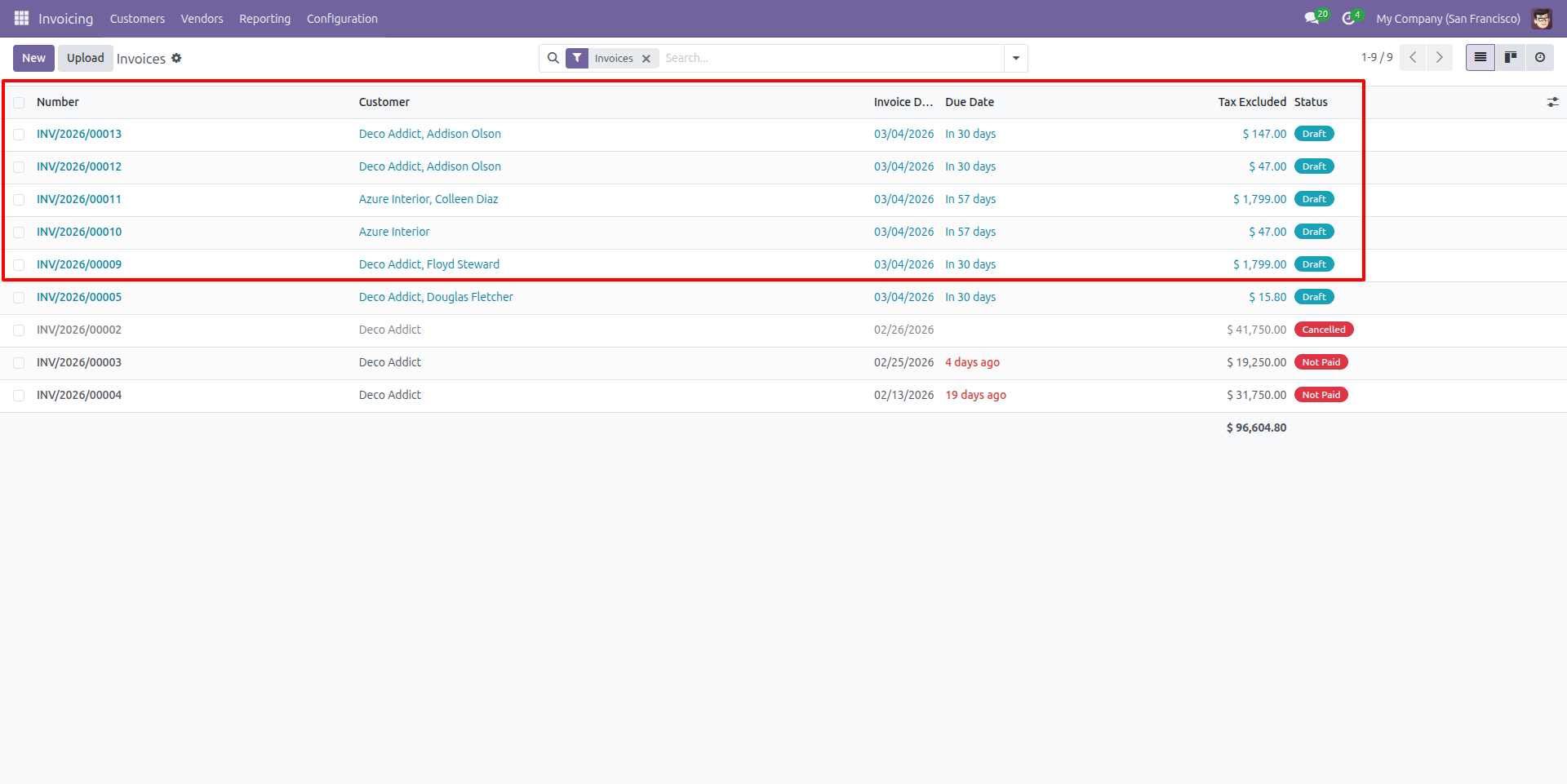This screenshot has height=784, width=1567.
Task: Click the Cancelled status badge
Action: [x=1324, y=330]
